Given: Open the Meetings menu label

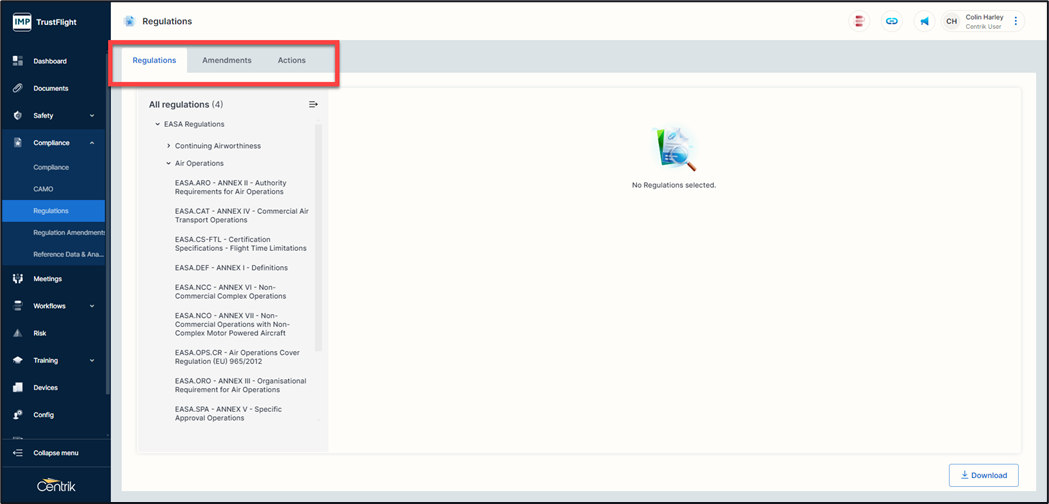Looking at the screenshot, I should click(x=47, y=279).
